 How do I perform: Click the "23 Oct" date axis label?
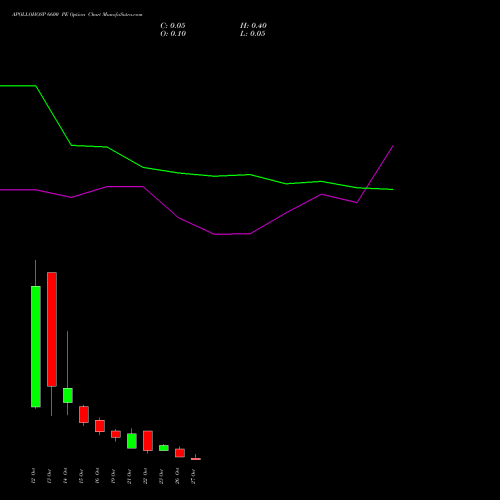(x=161, y=476)
